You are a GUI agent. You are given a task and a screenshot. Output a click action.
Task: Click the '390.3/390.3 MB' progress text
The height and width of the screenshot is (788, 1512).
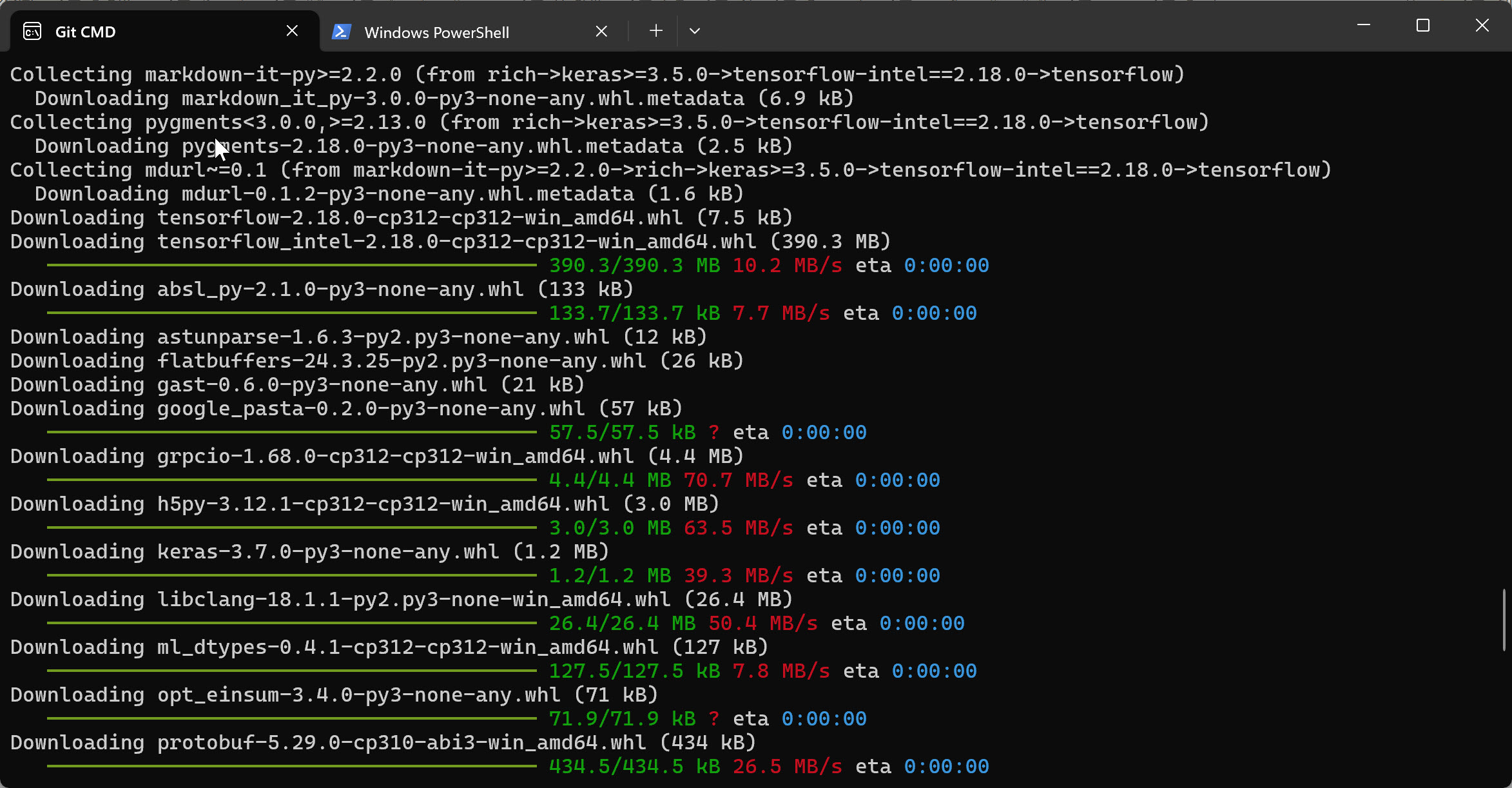pyautogui.click(x=635, y=265)
